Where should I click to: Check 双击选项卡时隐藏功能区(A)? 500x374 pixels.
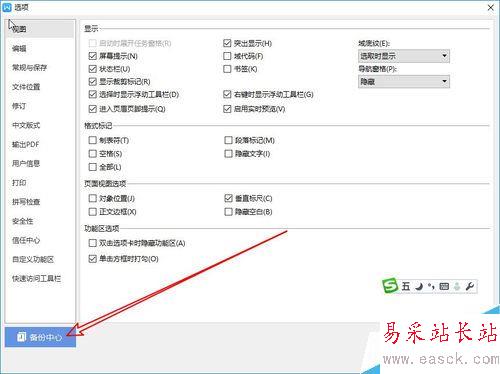93,243
